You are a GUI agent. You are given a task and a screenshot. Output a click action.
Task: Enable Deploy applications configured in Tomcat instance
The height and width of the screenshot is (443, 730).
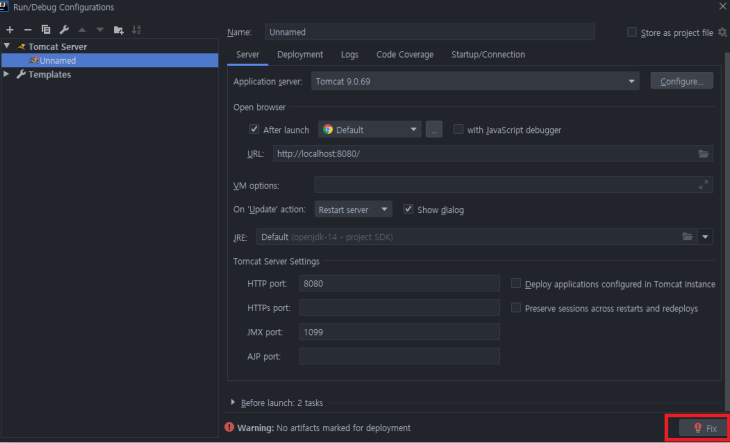[516, 283]
